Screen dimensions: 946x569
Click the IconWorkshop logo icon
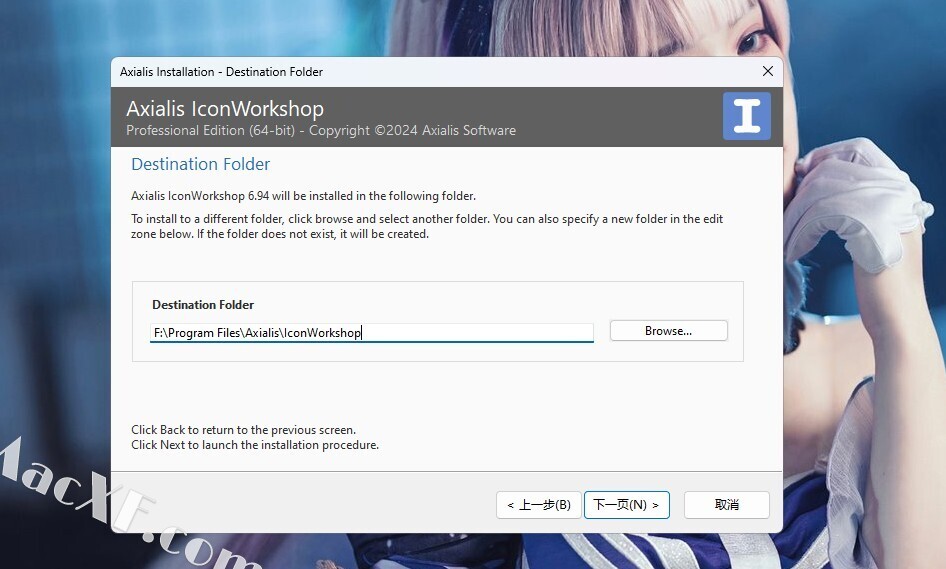(747, 116)
